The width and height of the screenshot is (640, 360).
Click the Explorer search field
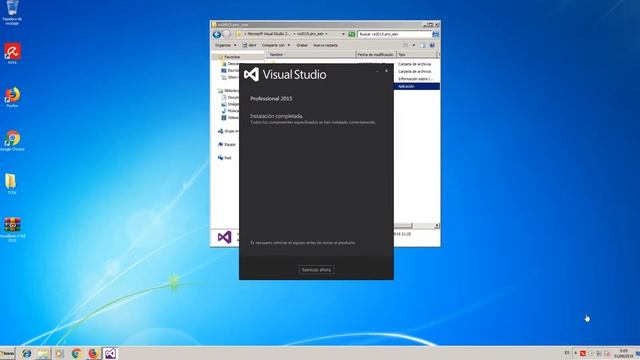pos(394,34)
